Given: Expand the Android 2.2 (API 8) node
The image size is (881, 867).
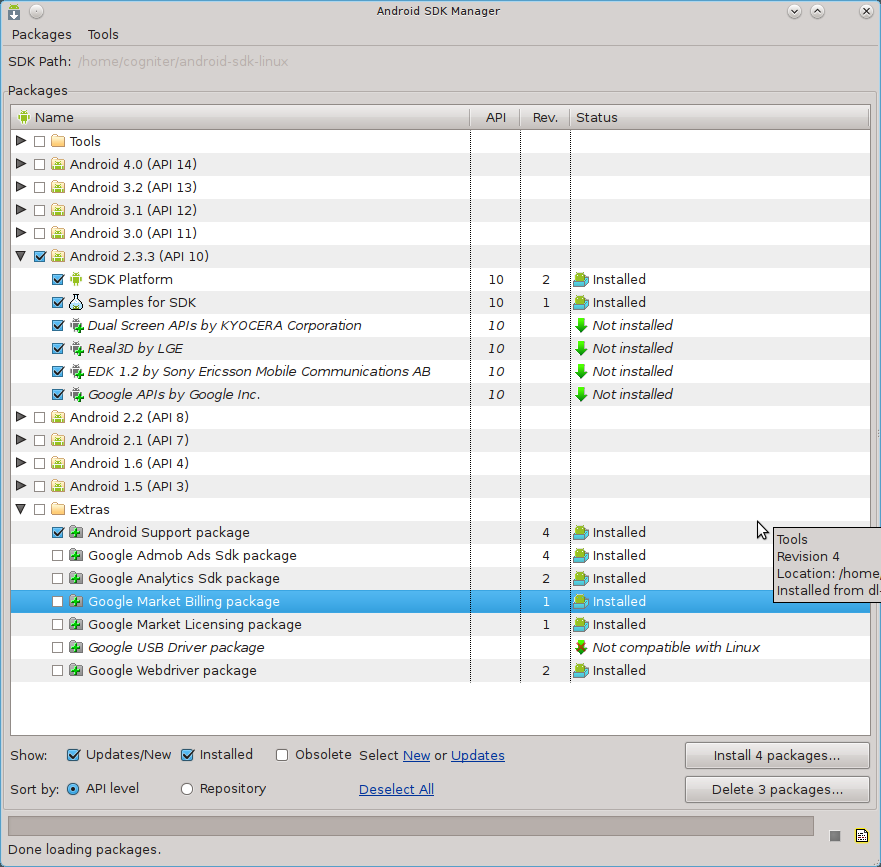Looking at the screenshot, I should (x=21, y=416).
